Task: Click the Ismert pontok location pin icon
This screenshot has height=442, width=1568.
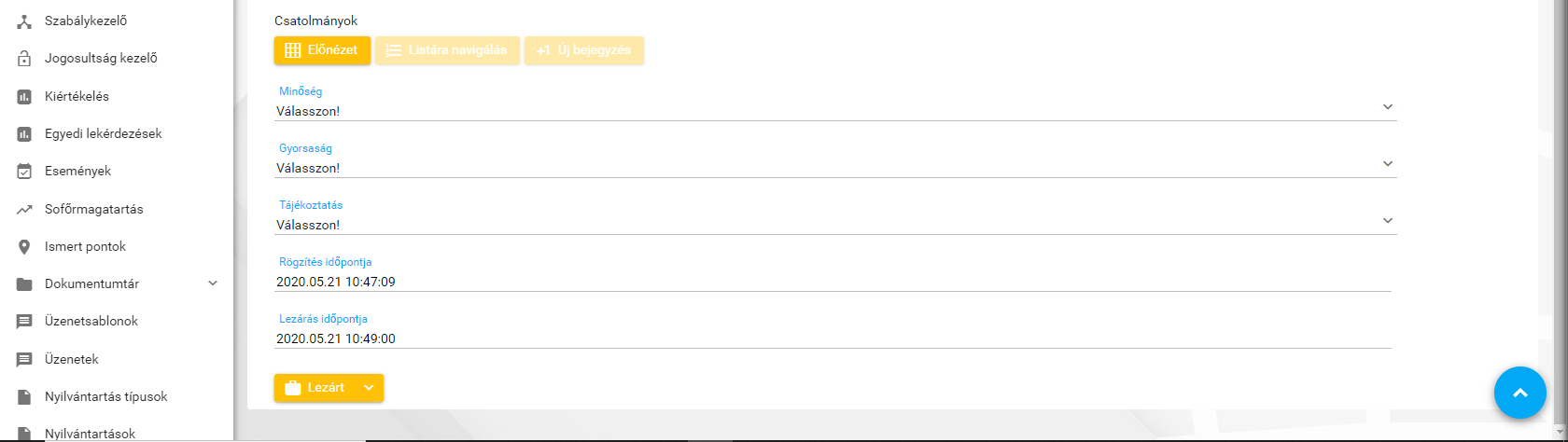Action: click(x=25, y=247)
